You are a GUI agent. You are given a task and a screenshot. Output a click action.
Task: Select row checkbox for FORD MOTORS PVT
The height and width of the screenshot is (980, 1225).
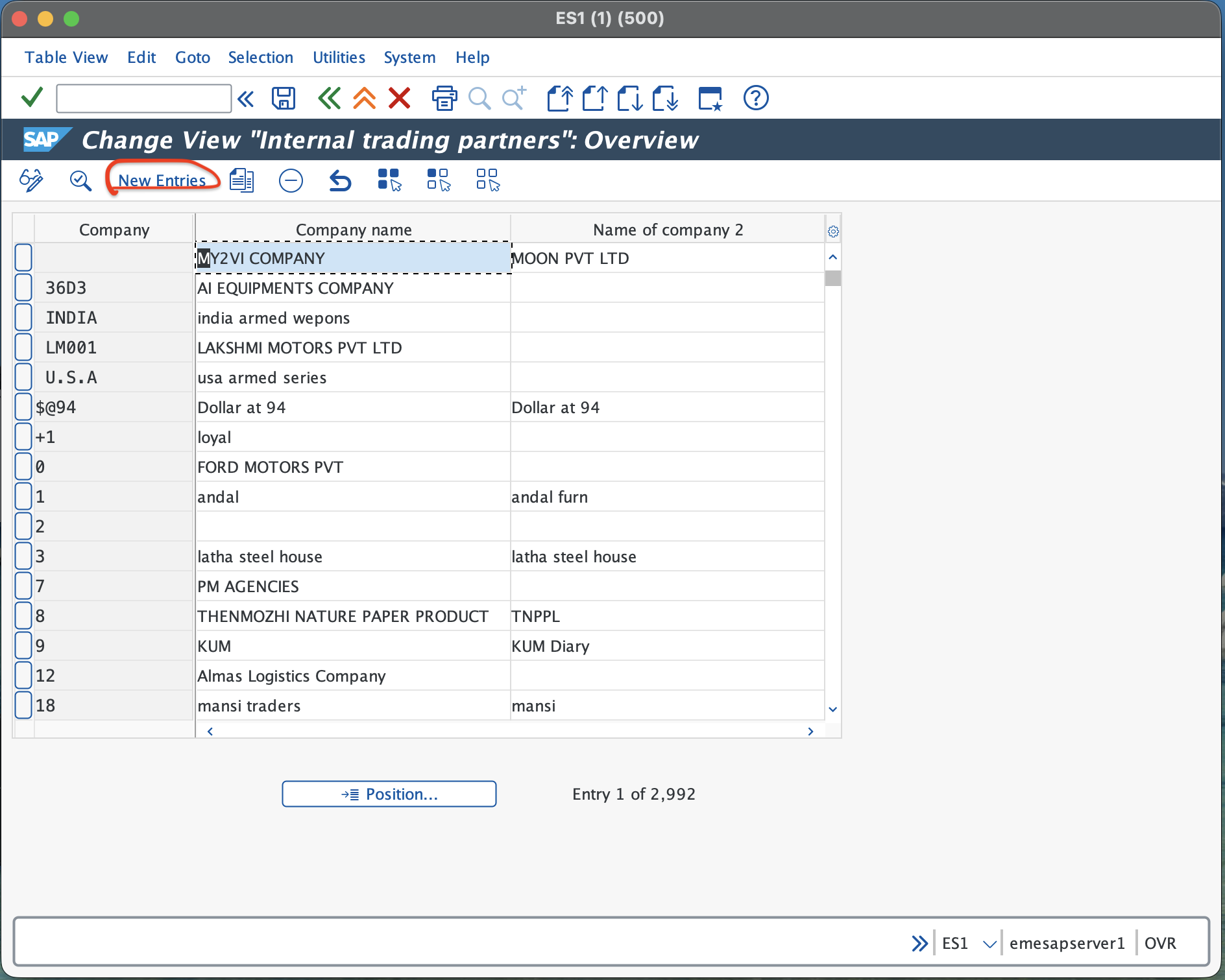coord(23,466)
